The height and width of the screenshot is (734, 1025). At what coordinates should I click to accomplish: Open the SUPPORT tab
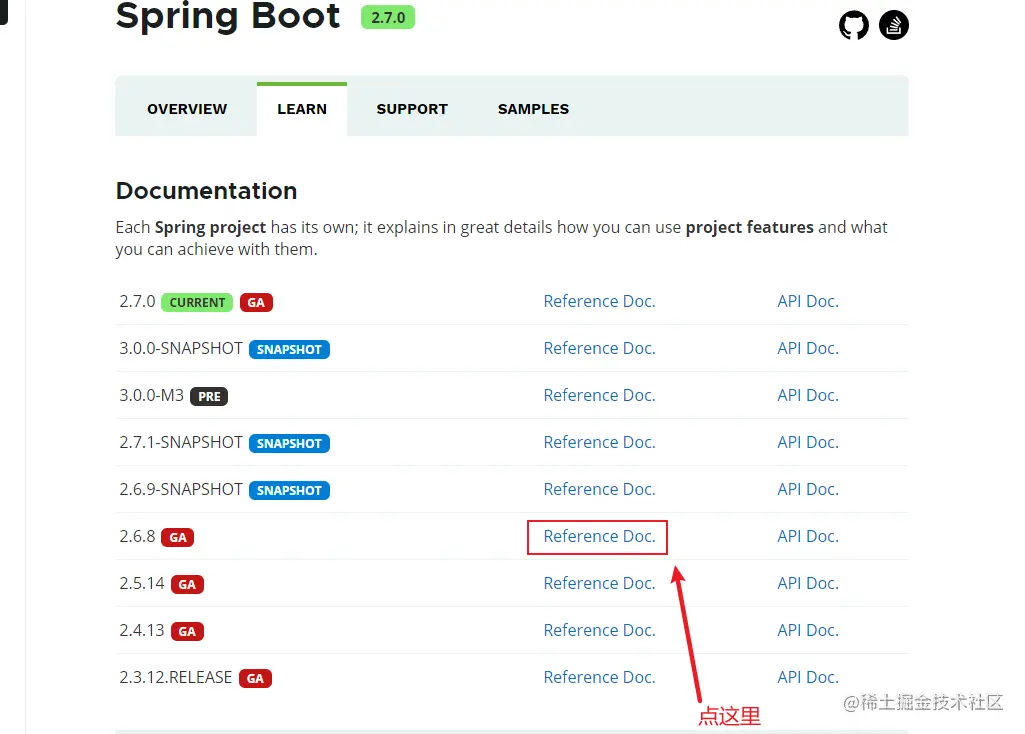[411, 109]
